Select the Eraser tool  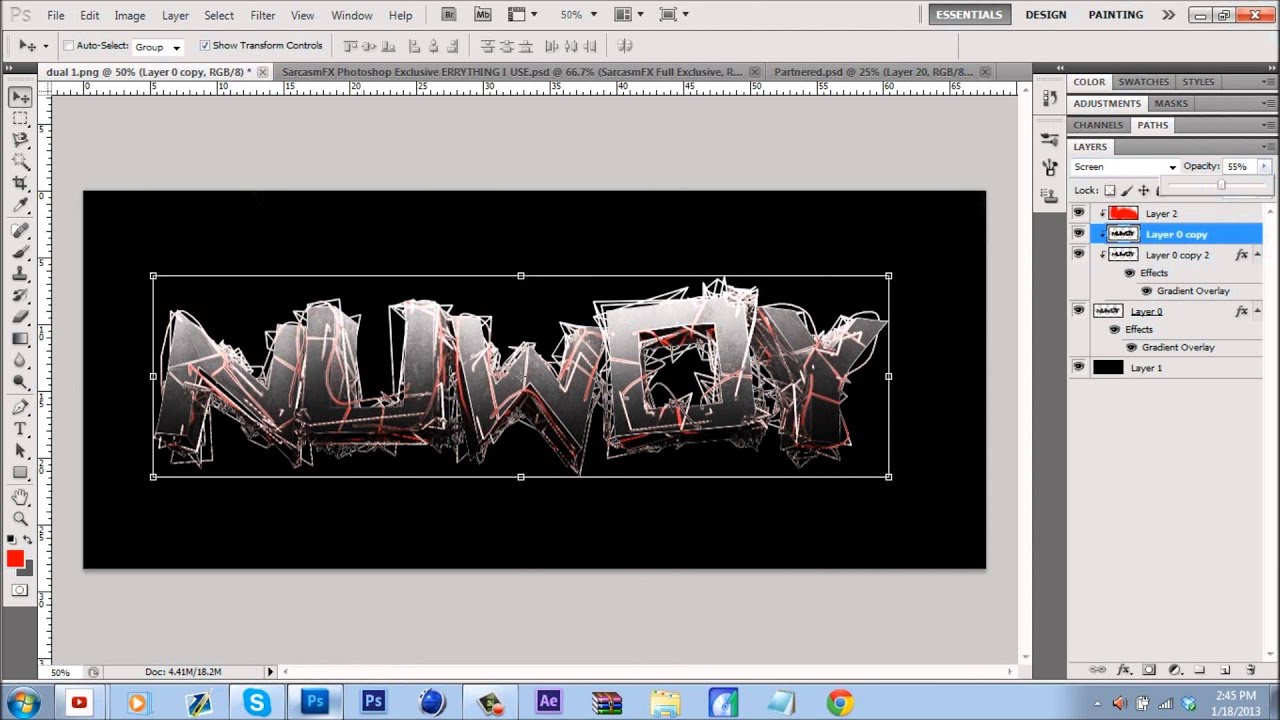[20, 317]
